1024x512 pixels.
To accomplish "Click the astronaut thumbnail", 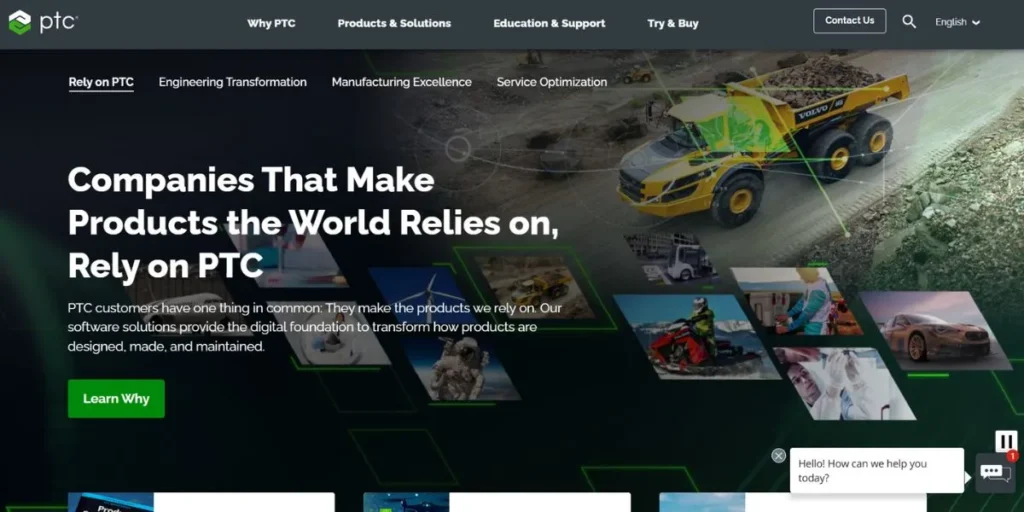I will pos(460,368).
